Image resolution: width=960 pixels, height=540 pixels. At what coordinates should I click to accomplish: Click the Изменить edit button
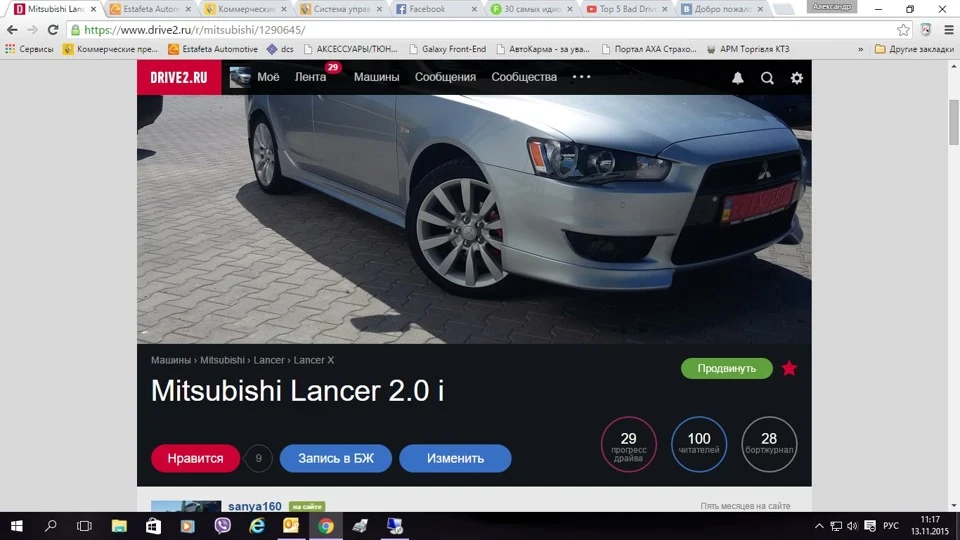pyautogui.click(x=455, y=458)
